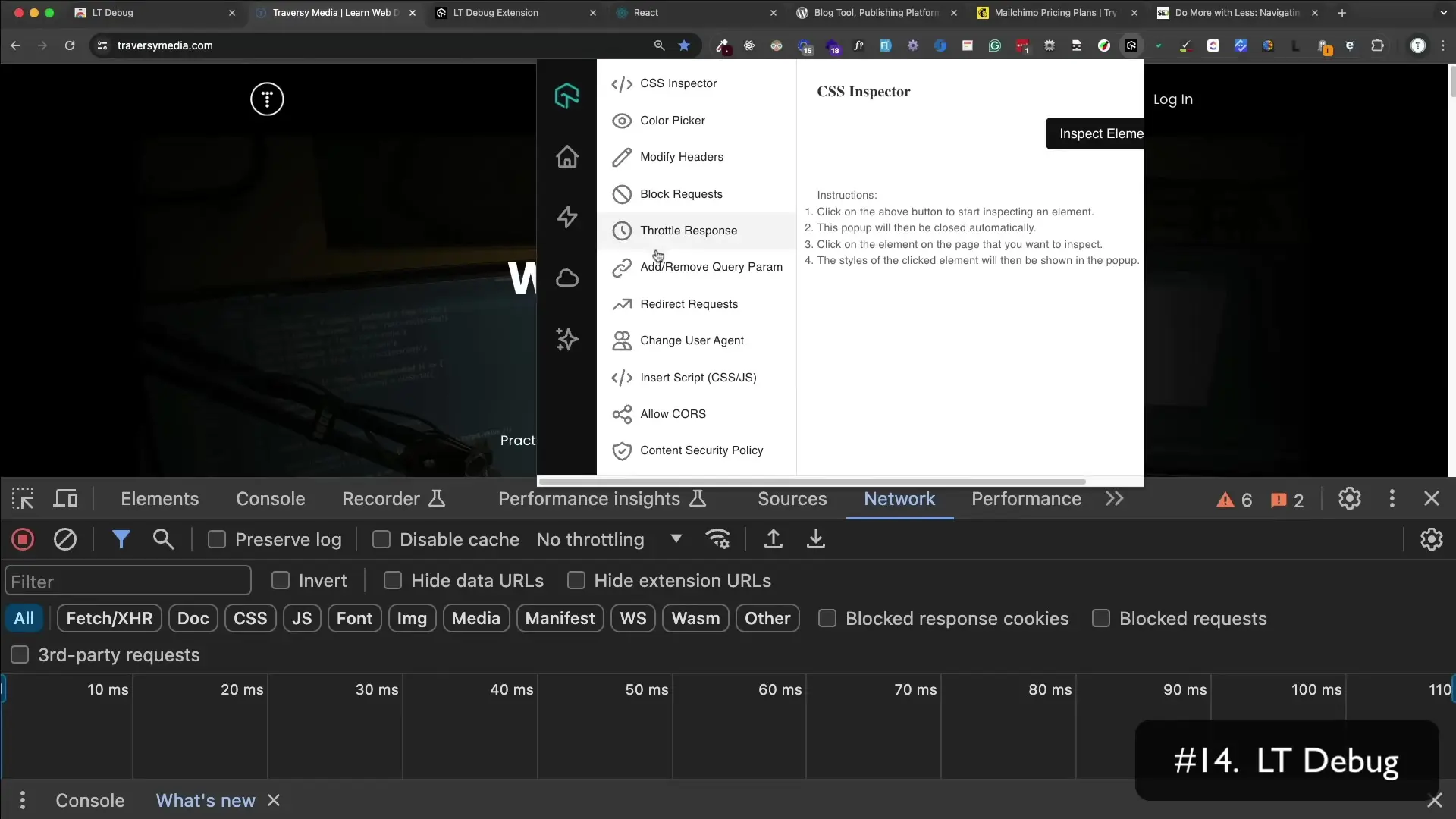
Task: Switch to Performance insights tab
Action: coord(602,499)
